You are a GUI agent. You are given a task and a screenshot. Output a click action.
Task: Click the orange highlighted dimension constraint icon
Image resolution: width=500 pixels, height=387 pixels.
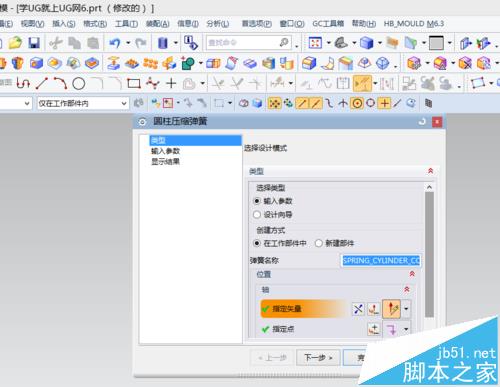[x=362, y=83]
